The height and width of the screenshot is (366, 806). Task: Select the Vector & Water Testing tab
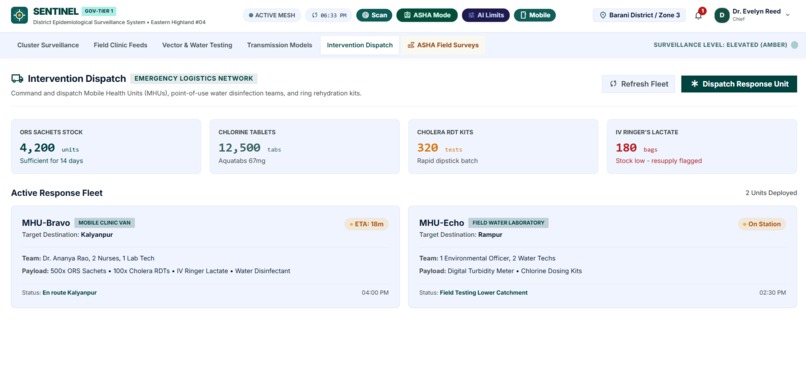pyautogui.click(x=197, y=45)
